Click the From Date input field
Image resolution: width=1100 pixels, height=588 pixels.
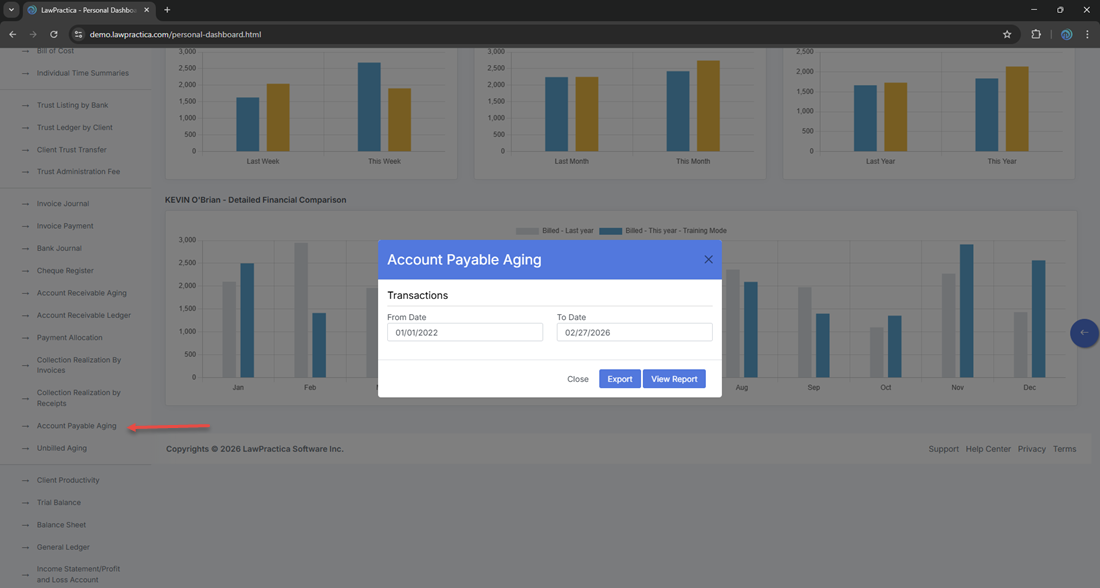pos(464,332)
